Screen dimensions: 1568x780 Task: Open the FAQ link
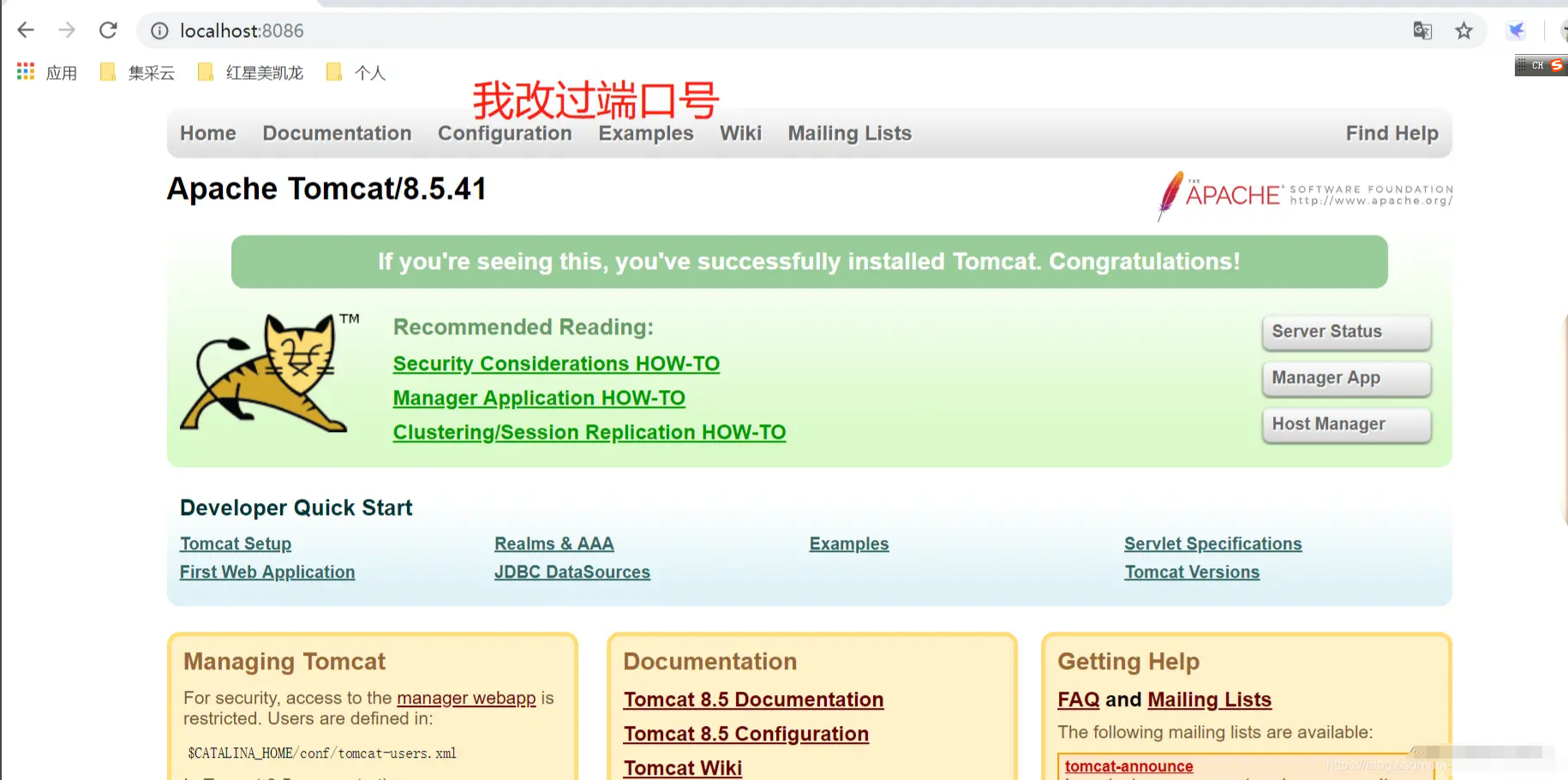pyautogui.click(x=1079, y=699)
